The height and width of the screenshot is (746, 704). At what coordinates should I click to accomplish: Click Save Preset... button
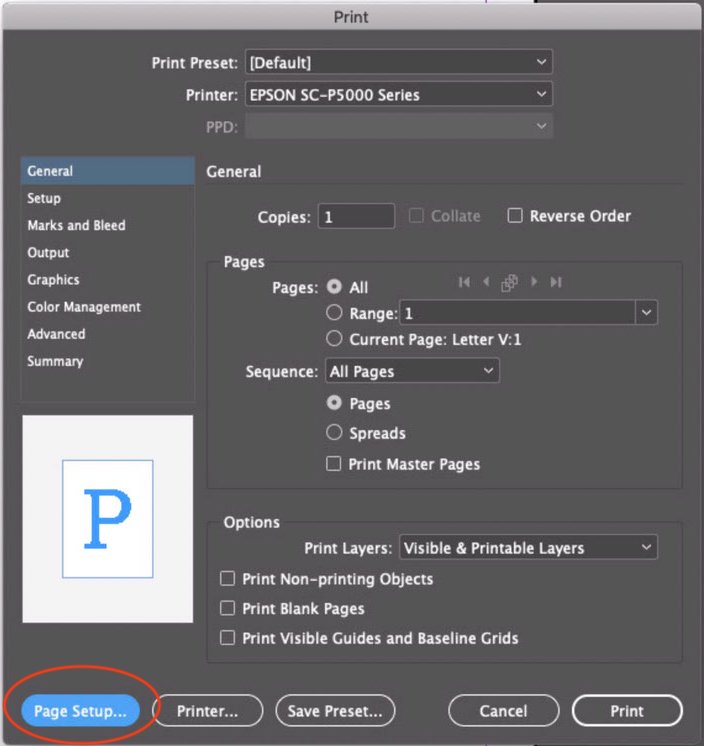[335, 711]
